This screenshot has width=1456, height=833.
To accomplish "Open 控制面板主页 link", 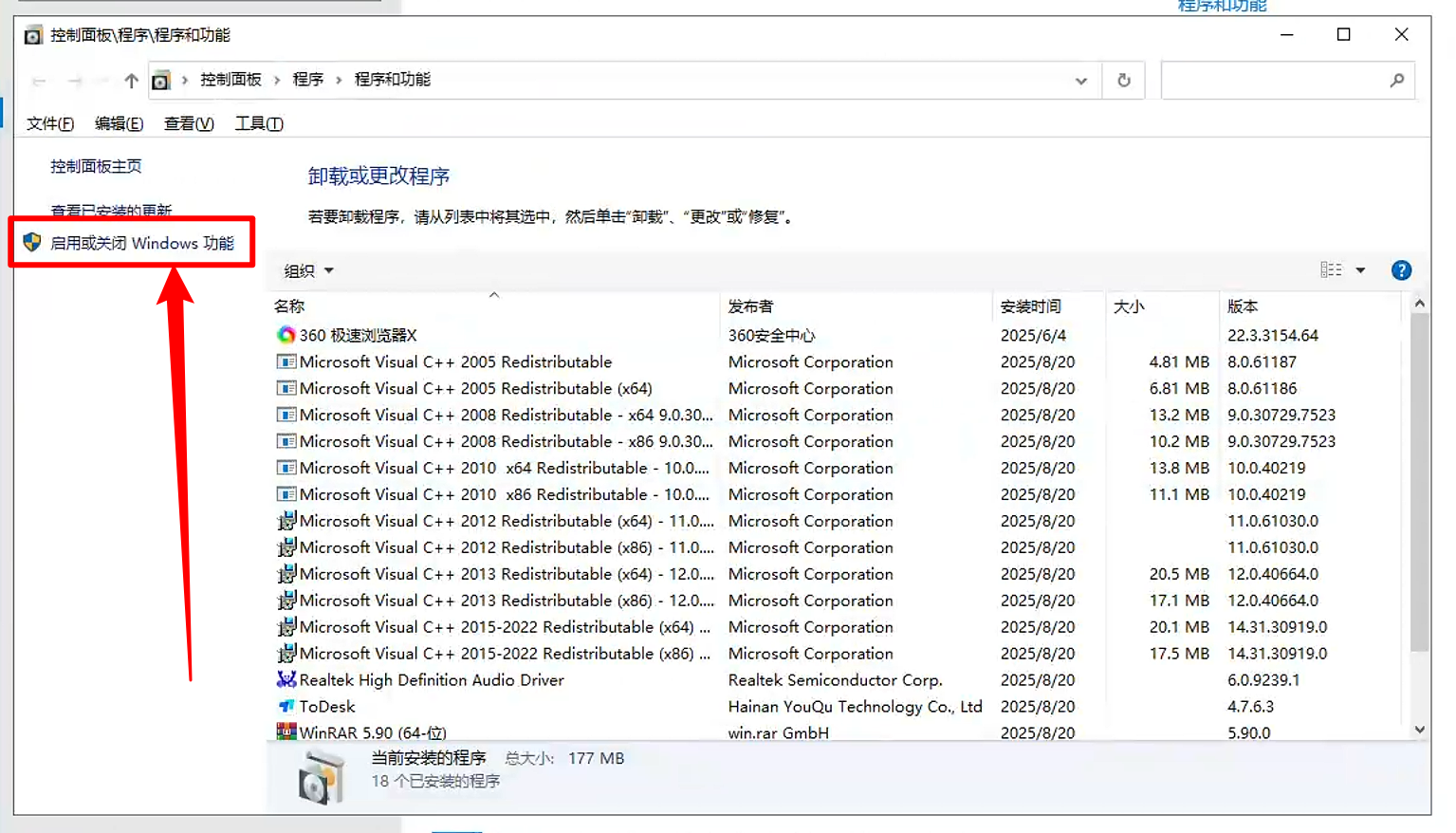I will coord(96,166).
